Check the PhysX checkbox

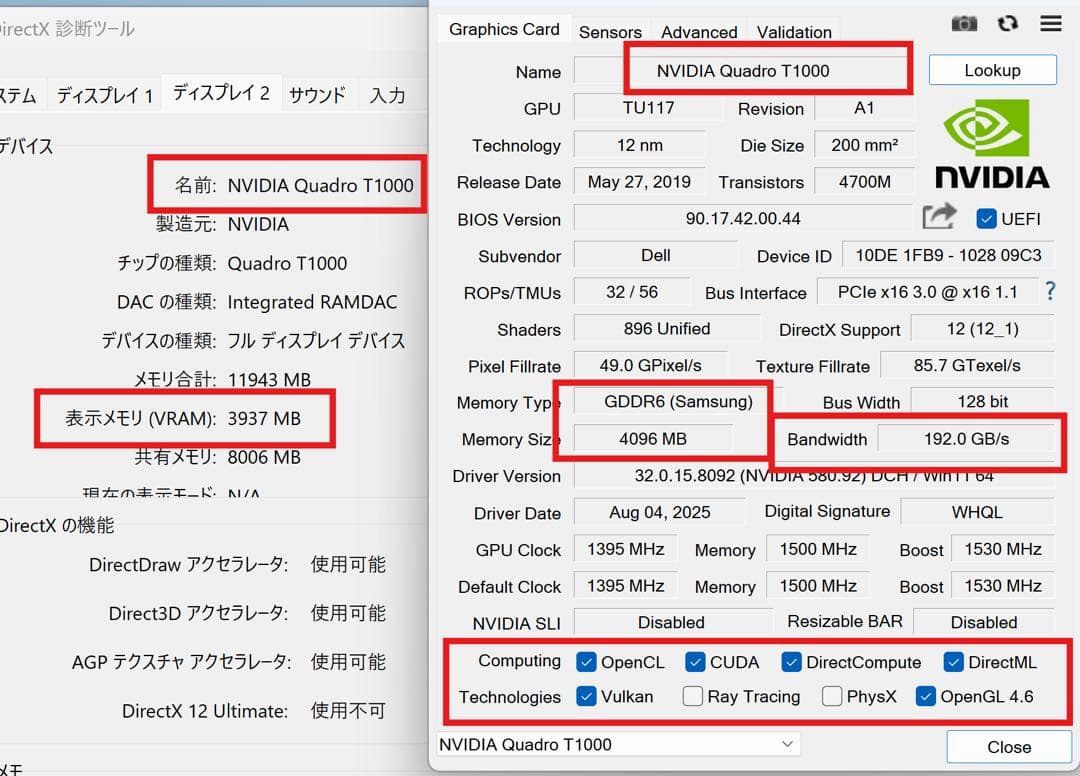(831, 696)
